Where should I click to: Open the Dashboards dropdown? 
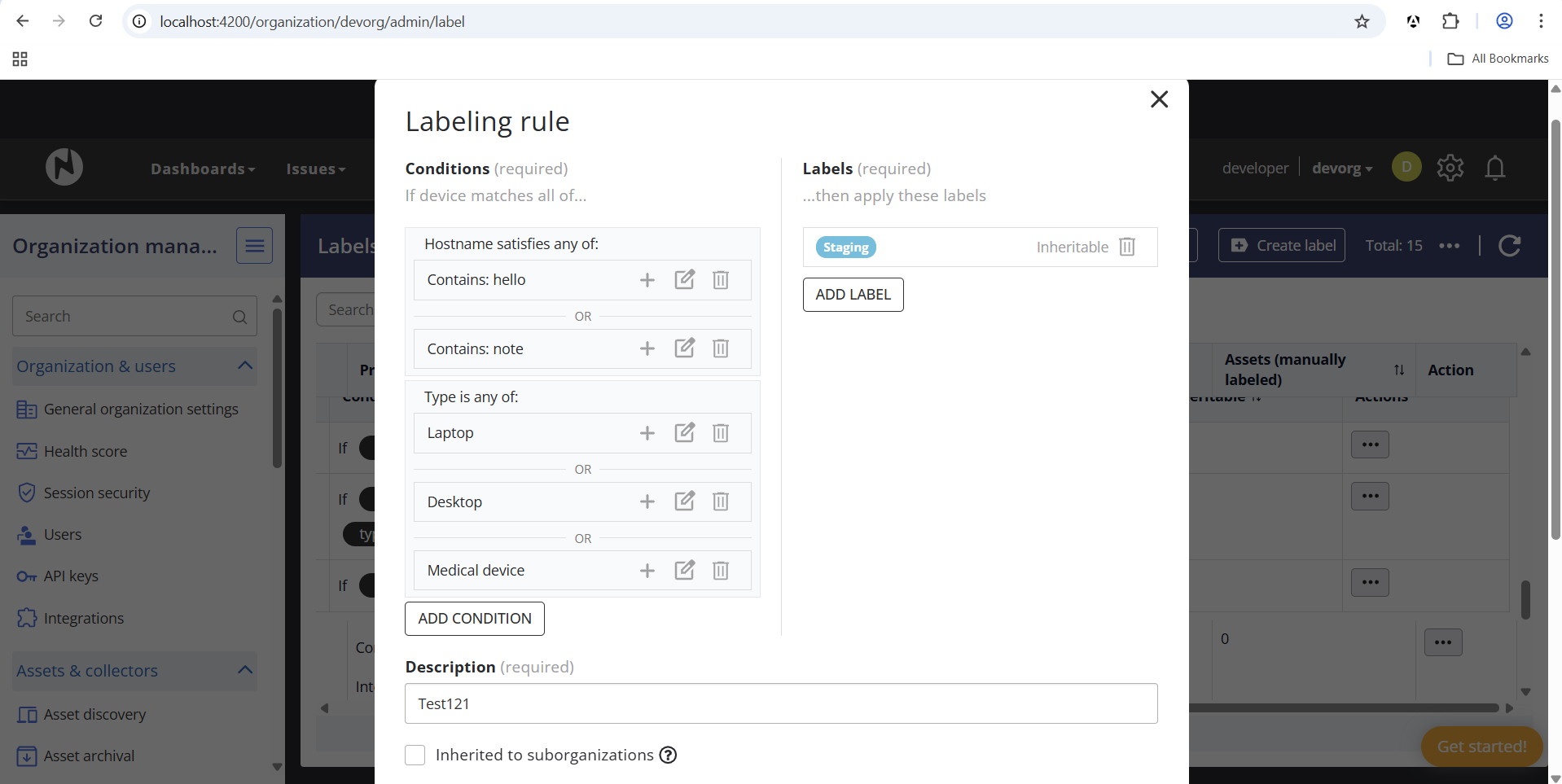pos(202,169)
